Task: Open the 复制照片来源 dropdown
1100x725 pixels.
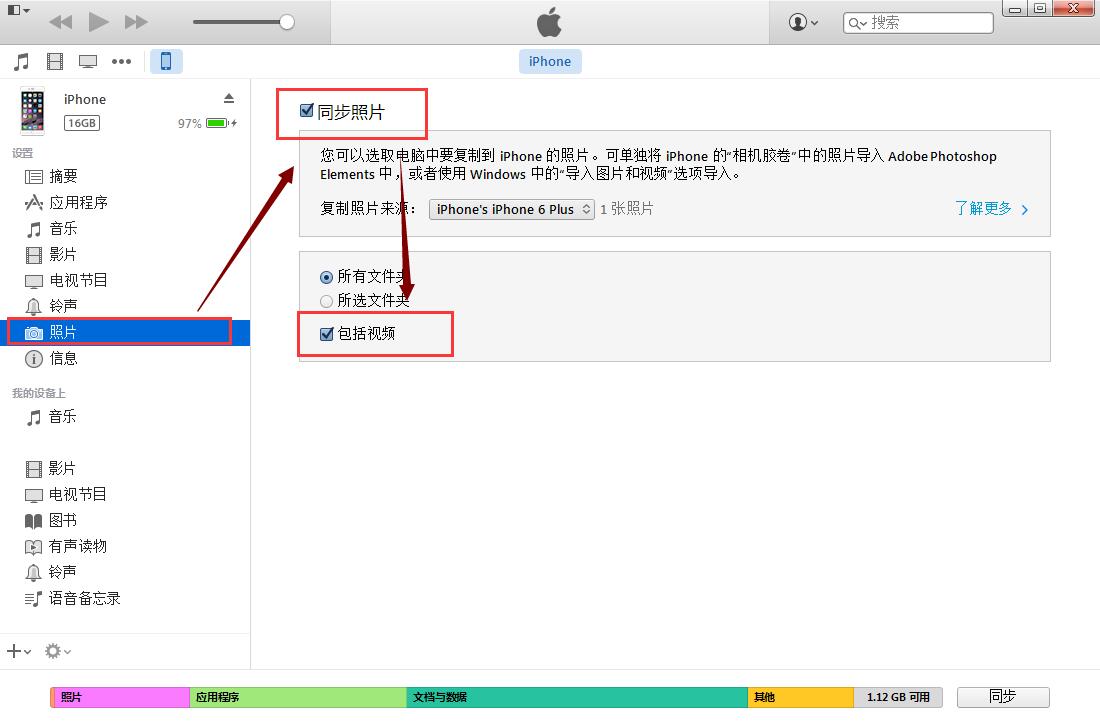Action: pos(512,209)
